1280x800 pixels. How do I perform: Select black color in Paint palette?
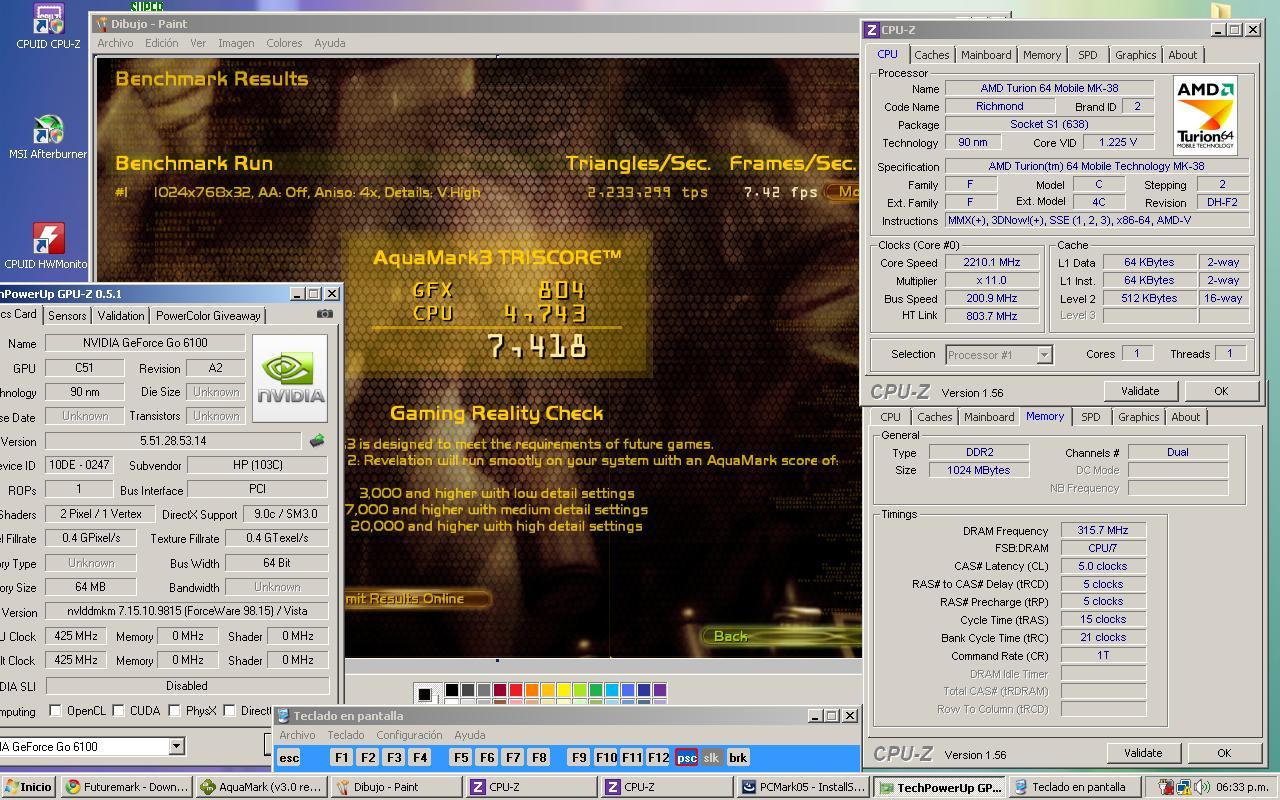tap(452, 690)
